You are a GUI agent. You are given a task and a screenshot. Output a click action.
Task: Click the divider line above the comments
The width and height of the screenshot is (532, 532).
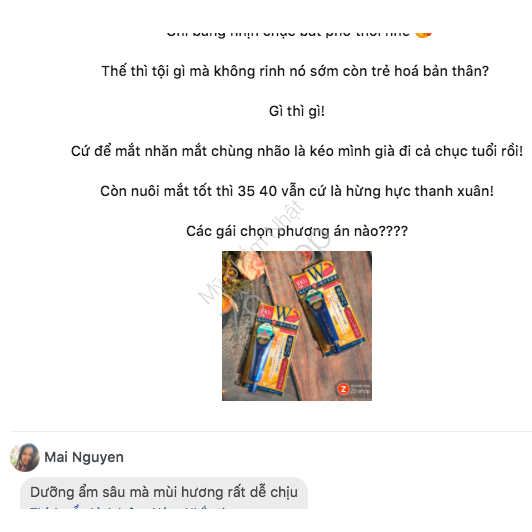coord(271,431)
